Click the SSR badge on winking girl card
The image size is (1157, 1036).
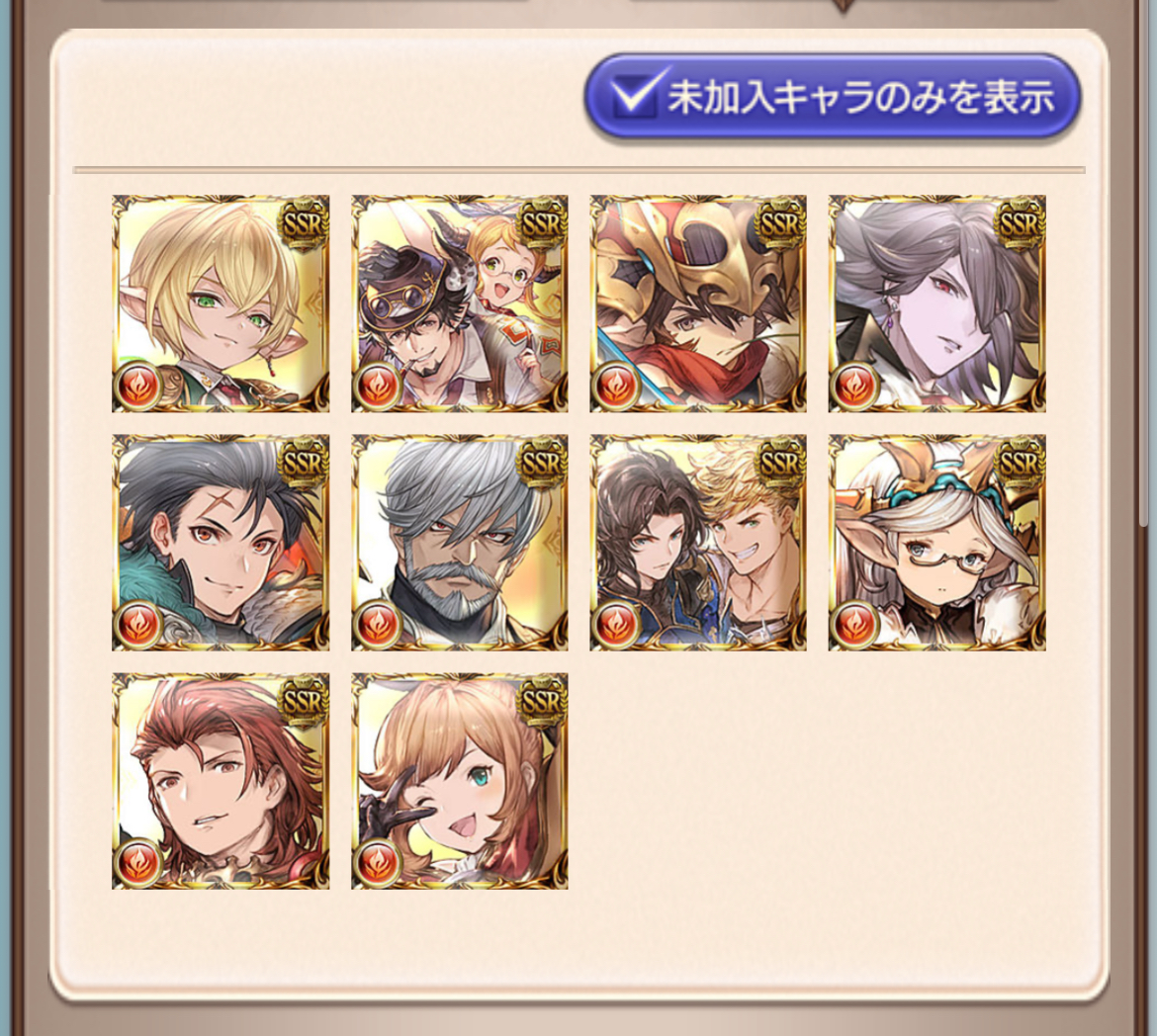542,698
